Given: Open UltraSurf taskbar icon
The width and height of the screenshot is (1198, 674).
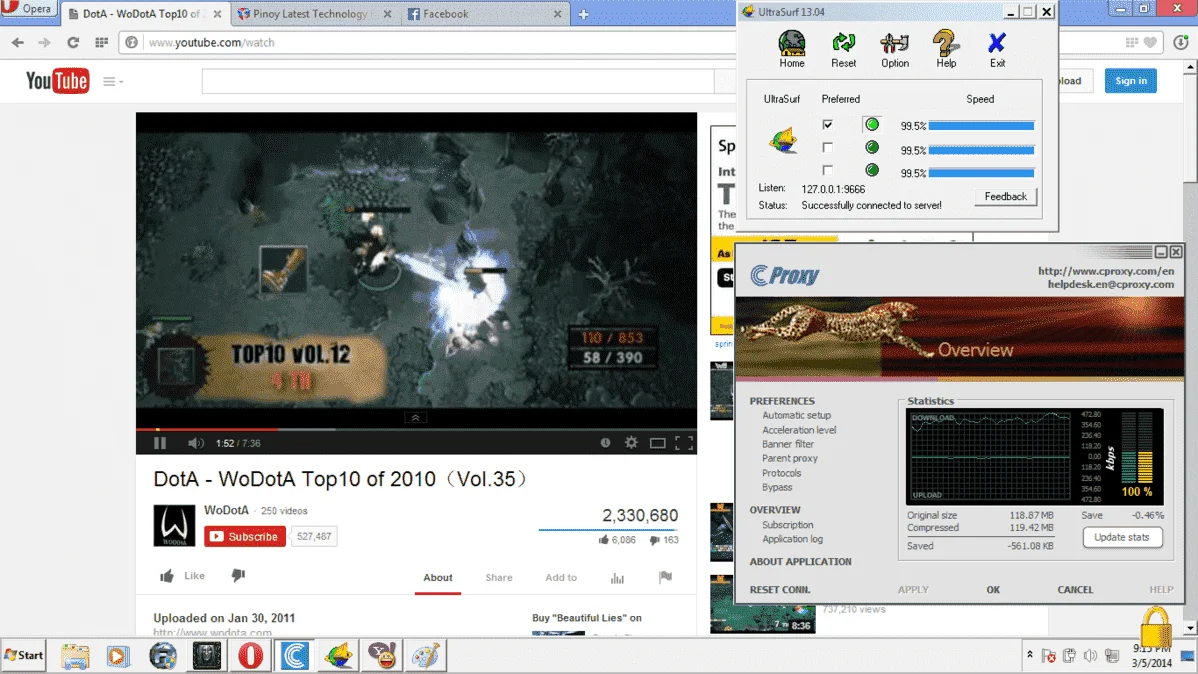Looking at the screenshot, I should [x=338, y=655].
